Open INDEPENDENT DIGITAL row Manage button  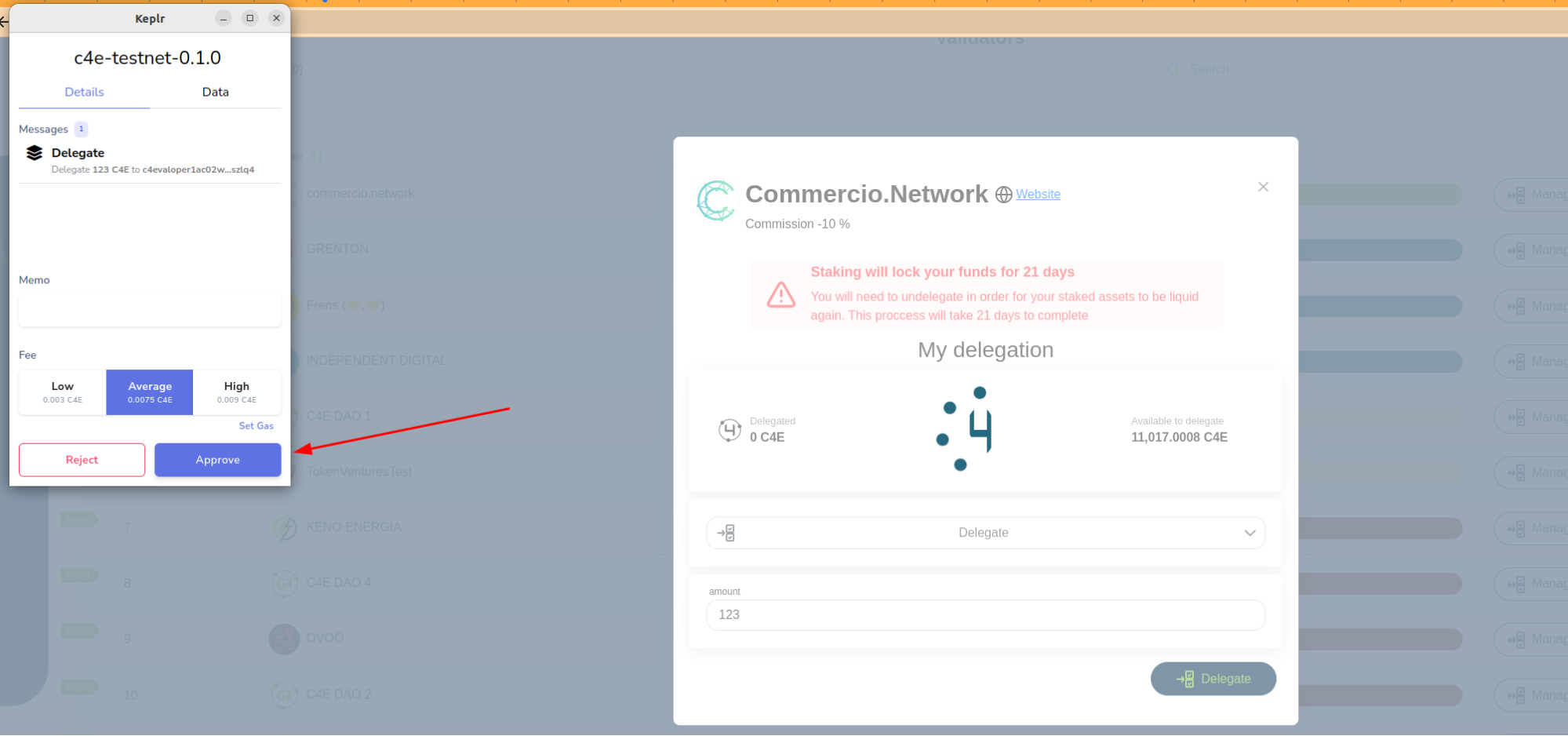1531,362
